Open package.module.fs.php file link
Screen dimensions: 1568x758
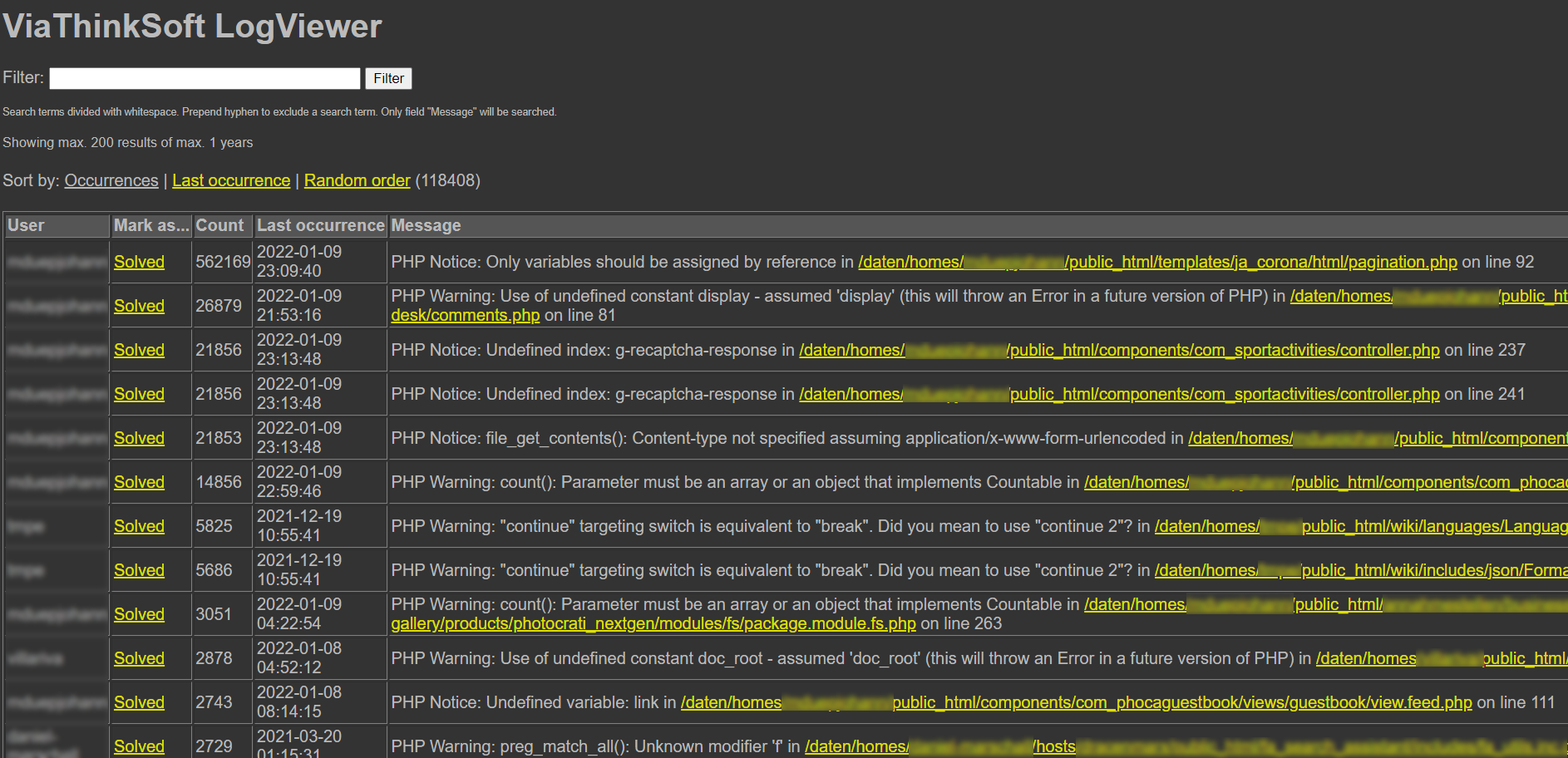point(653,623)
